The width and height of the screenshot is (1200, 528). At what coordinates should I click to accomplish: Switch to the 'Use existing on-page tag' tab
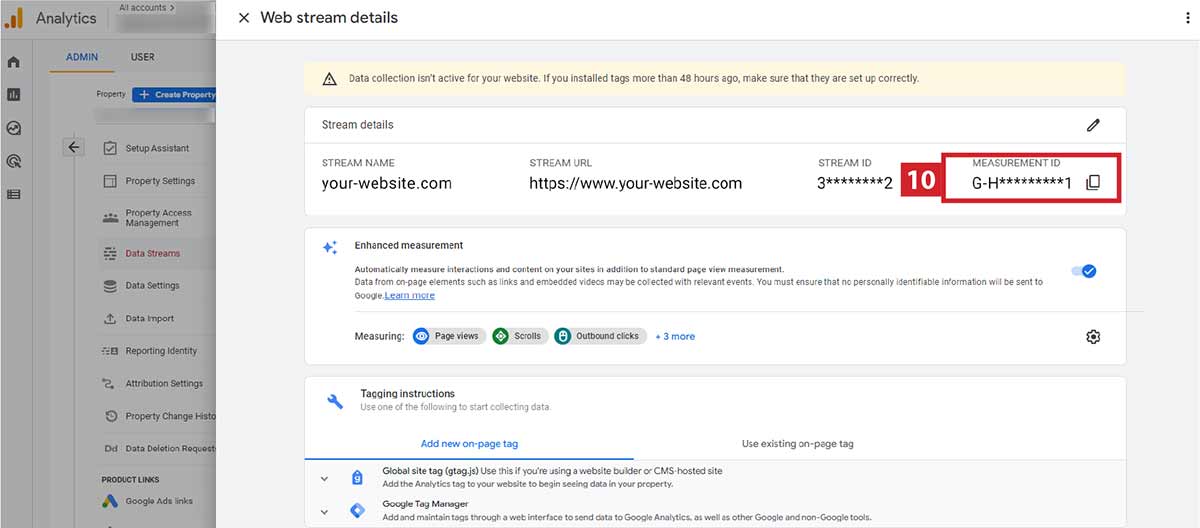coord(797,444)
